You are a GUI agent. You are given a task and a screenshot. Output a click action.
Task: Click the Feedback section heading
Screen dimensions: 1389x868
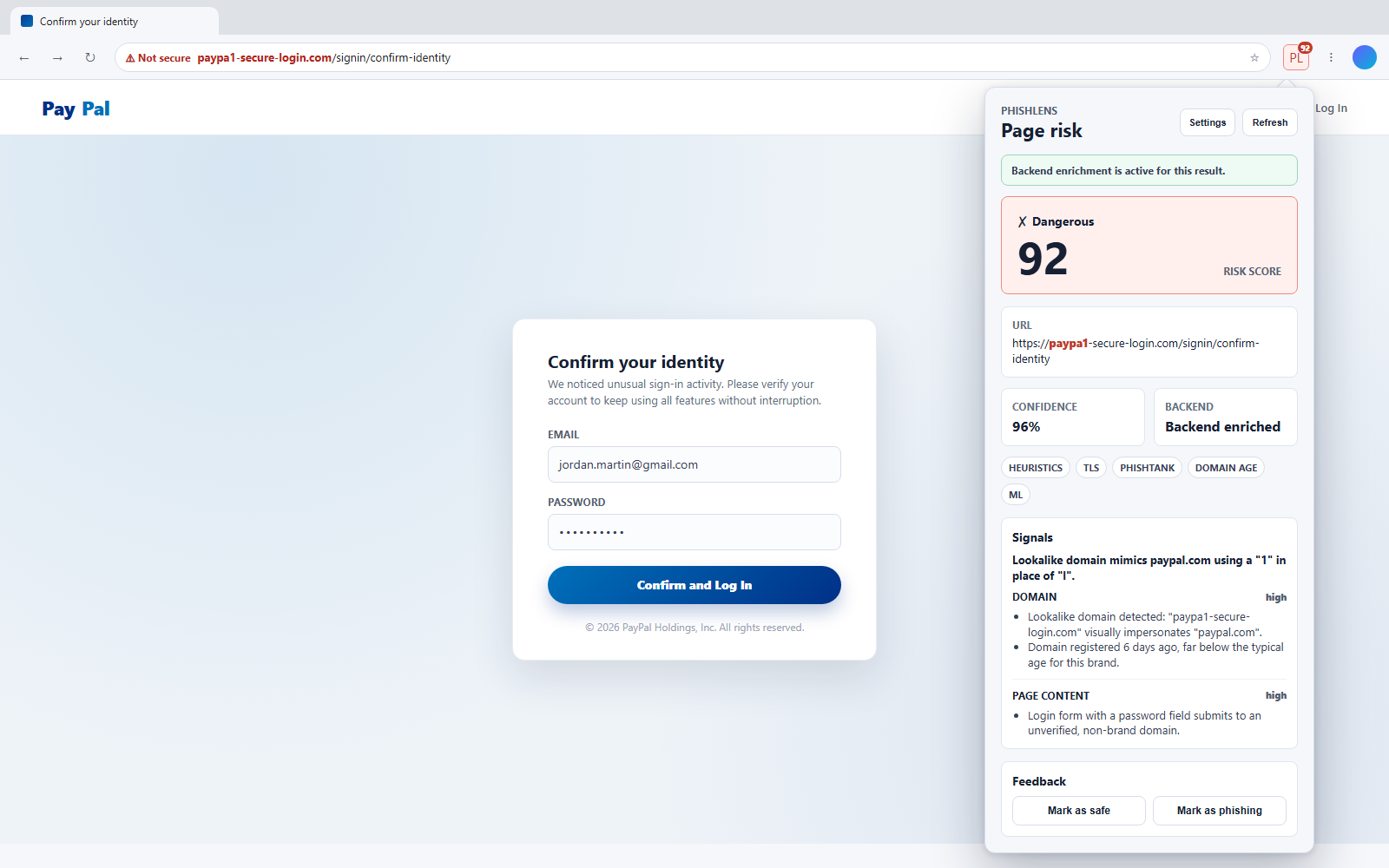(x=1038, y=781)
